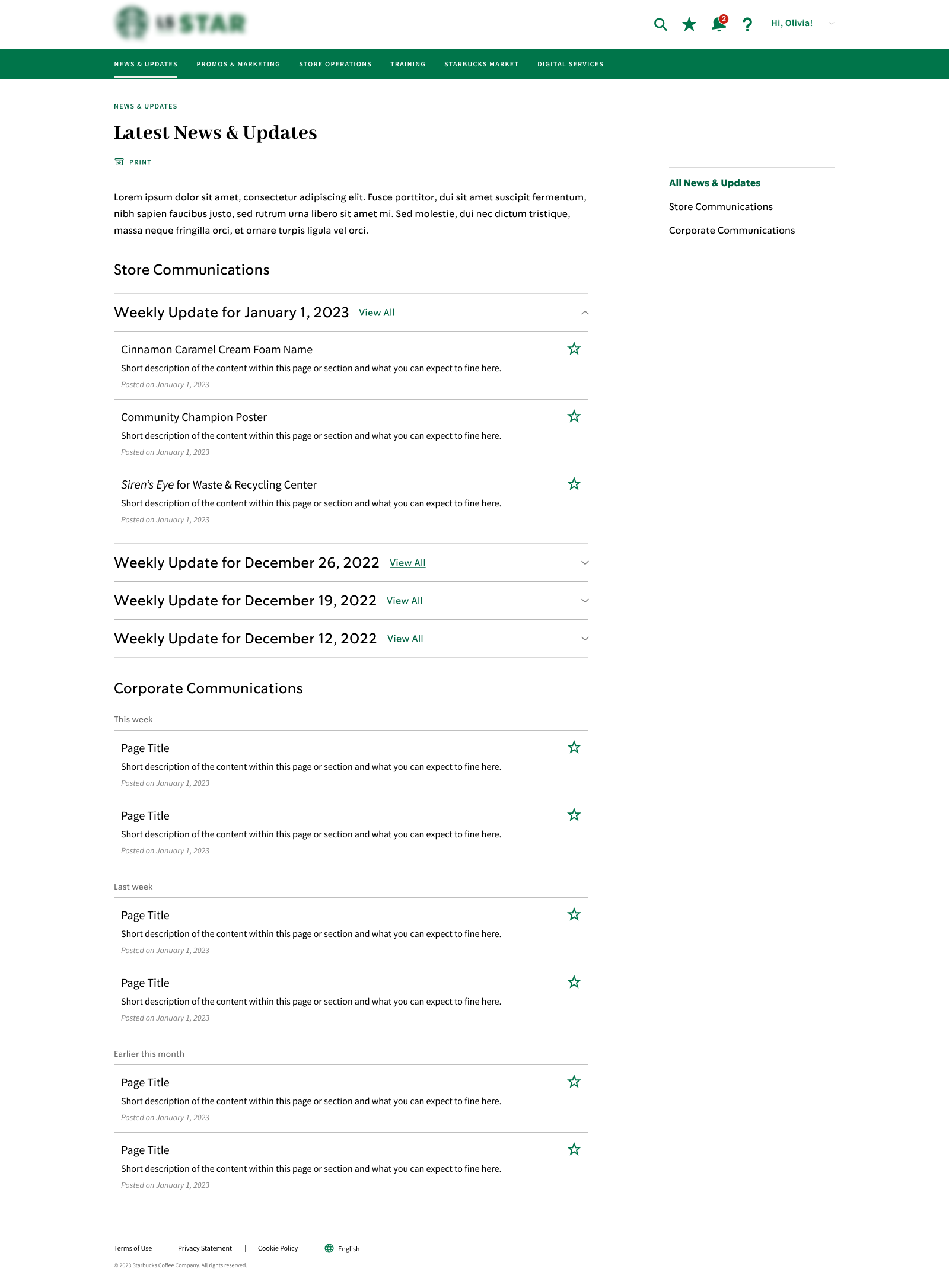Open favorites via the filled star icon
Screen dimensions: 949x1288
(689, 24)
